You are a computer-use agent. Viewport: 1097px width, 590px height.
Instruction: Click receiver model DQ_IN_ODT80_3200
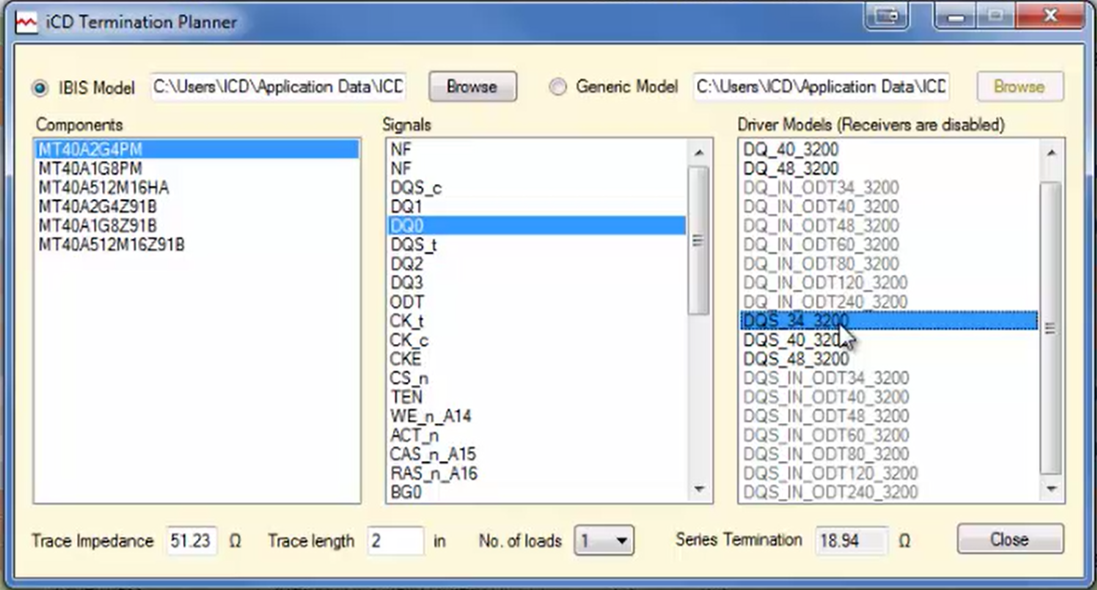tap(889, 264)
